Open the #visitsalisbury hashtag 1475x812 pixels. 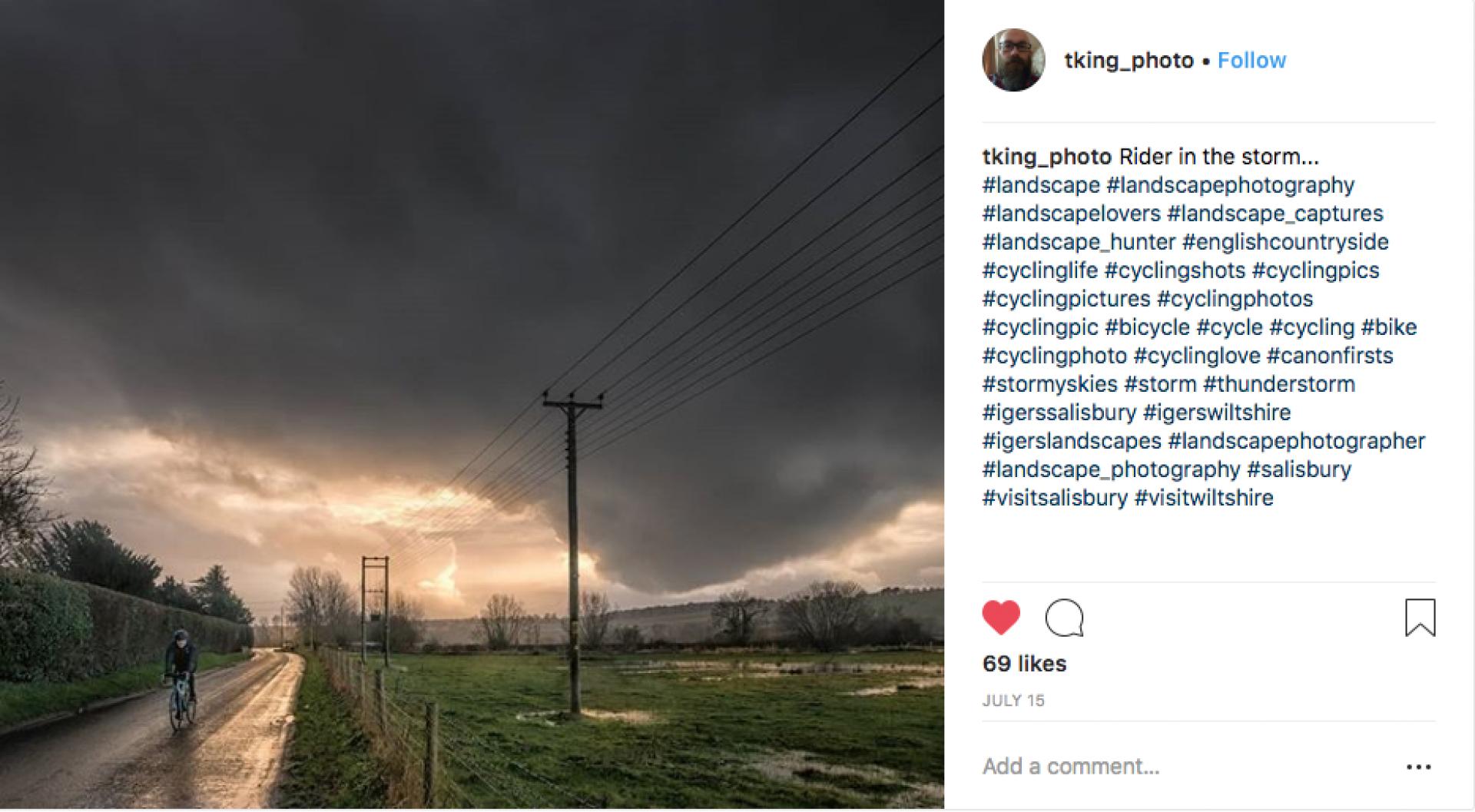click(x=1055, y=498)
